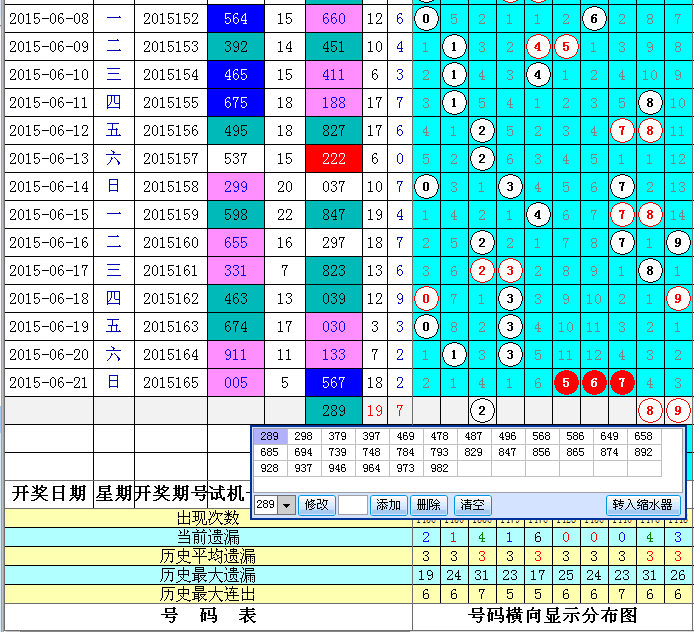Screen dimensions: 694x632
Task: Select number 694 in the popup list
Action: (x=304, y=452)
